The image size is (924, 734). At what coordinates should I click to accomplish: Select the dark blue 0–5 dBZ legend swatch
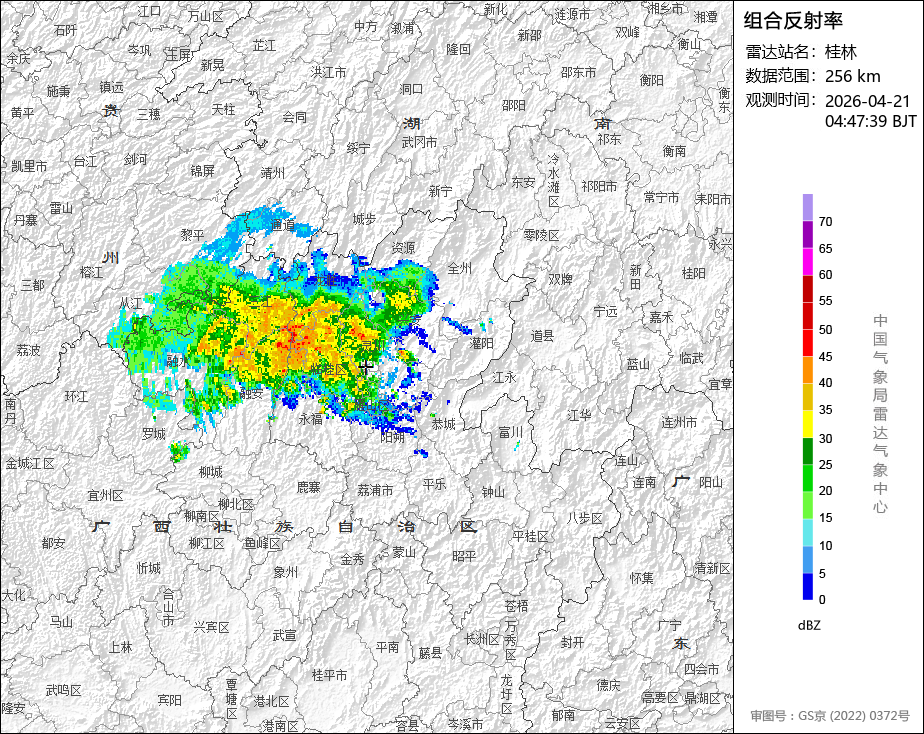tap(807, 587)
